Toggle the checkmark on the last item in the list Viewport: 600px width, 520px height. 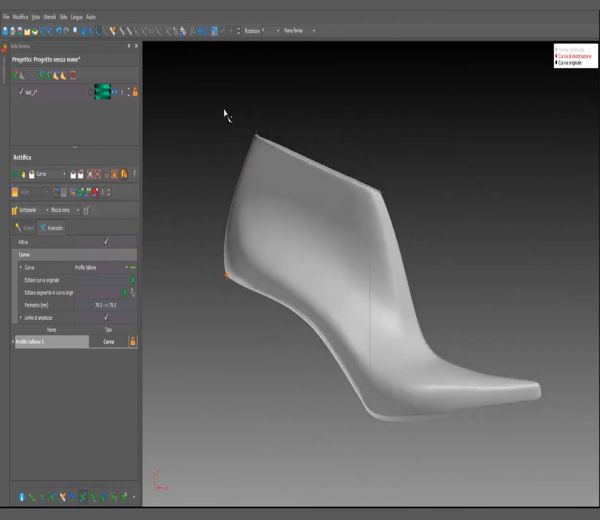(21, 91)
